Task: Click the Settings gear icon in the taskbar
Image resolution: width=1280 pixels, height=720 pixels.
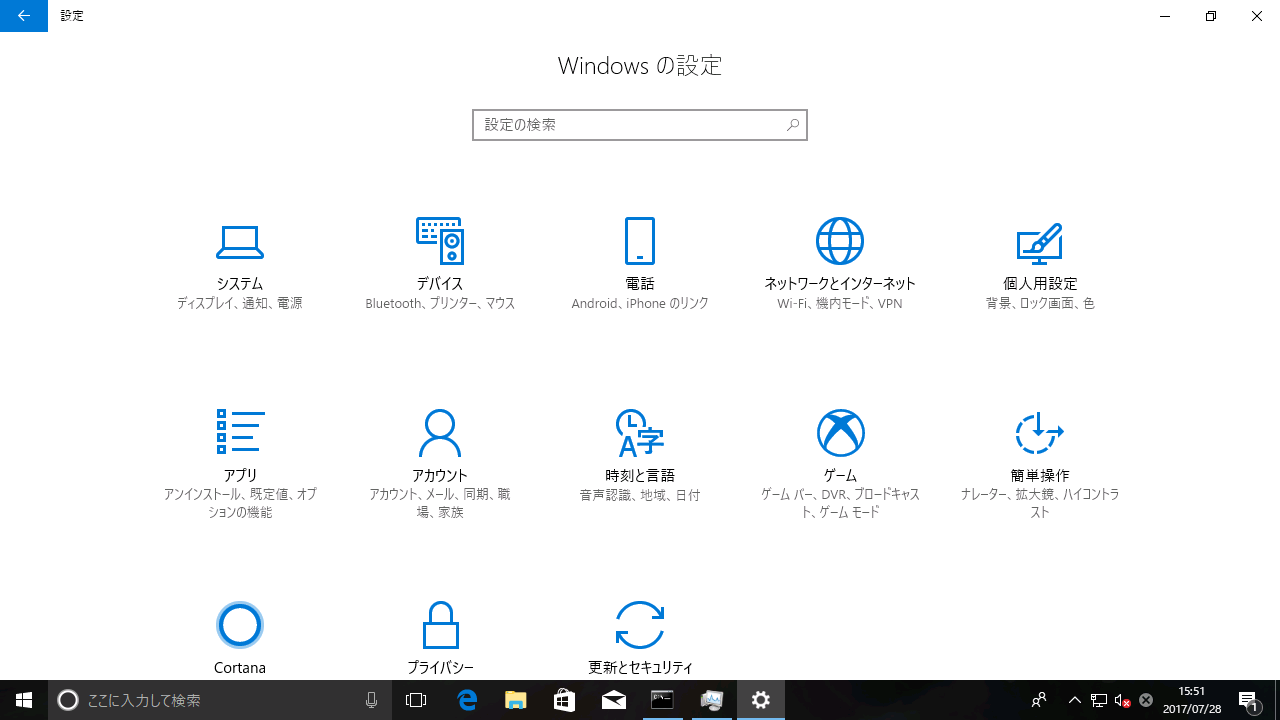Action: click(761, 700)
